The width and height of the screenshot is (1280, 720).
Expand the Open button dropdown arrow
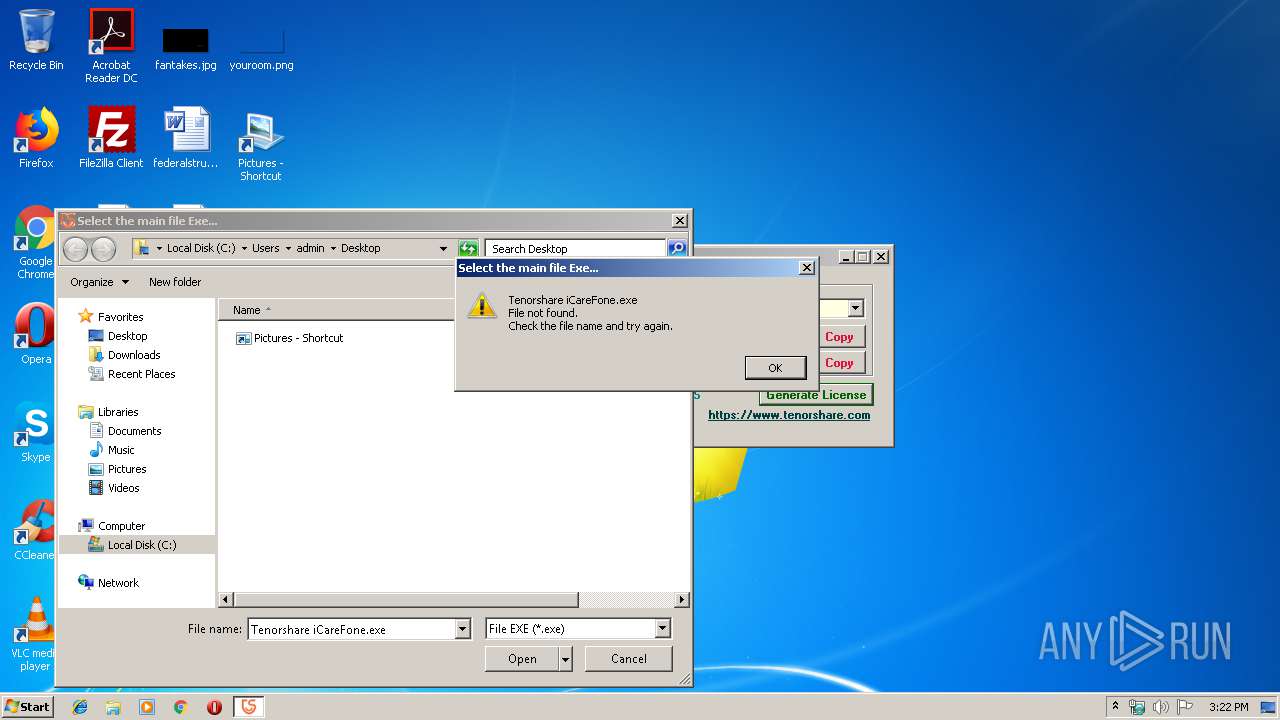click(x=565, y=659)
